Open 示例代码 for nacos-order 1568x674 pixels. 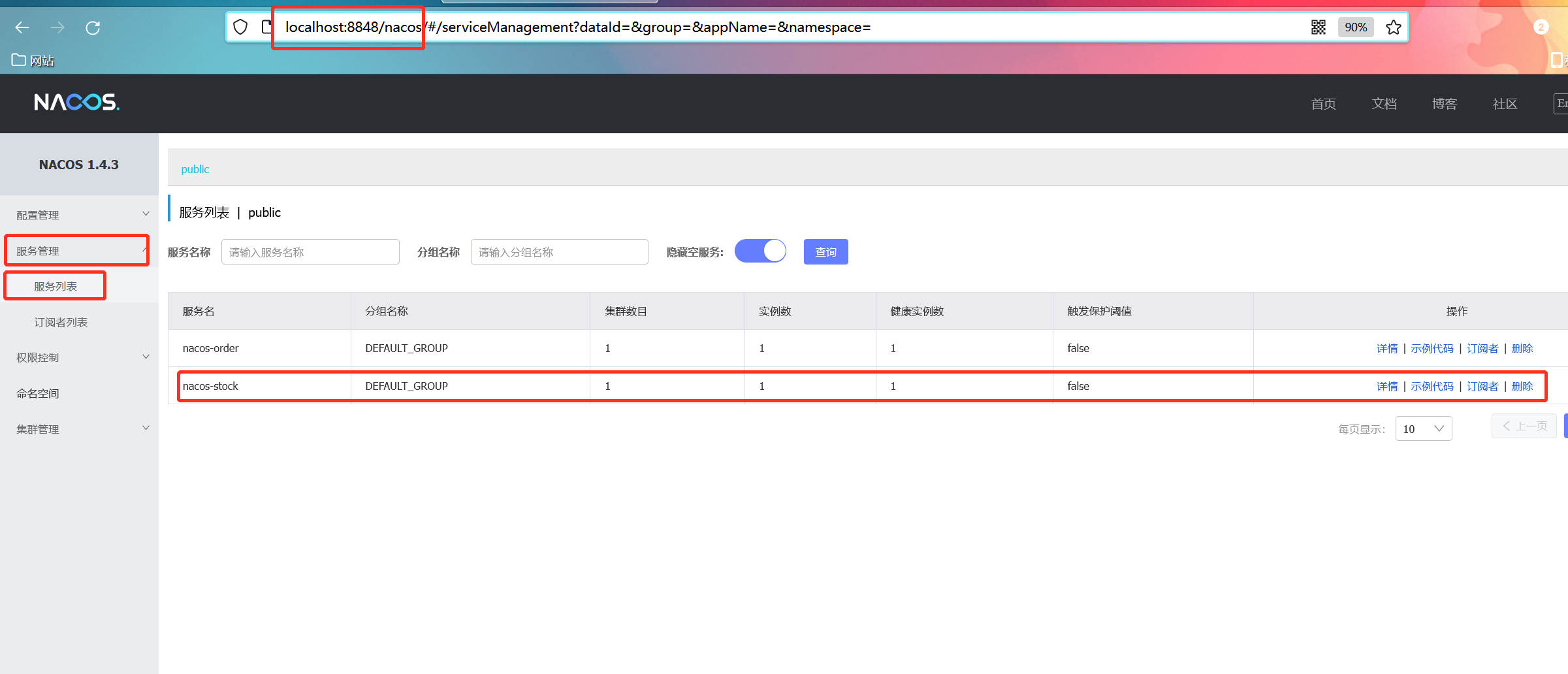1432,349
